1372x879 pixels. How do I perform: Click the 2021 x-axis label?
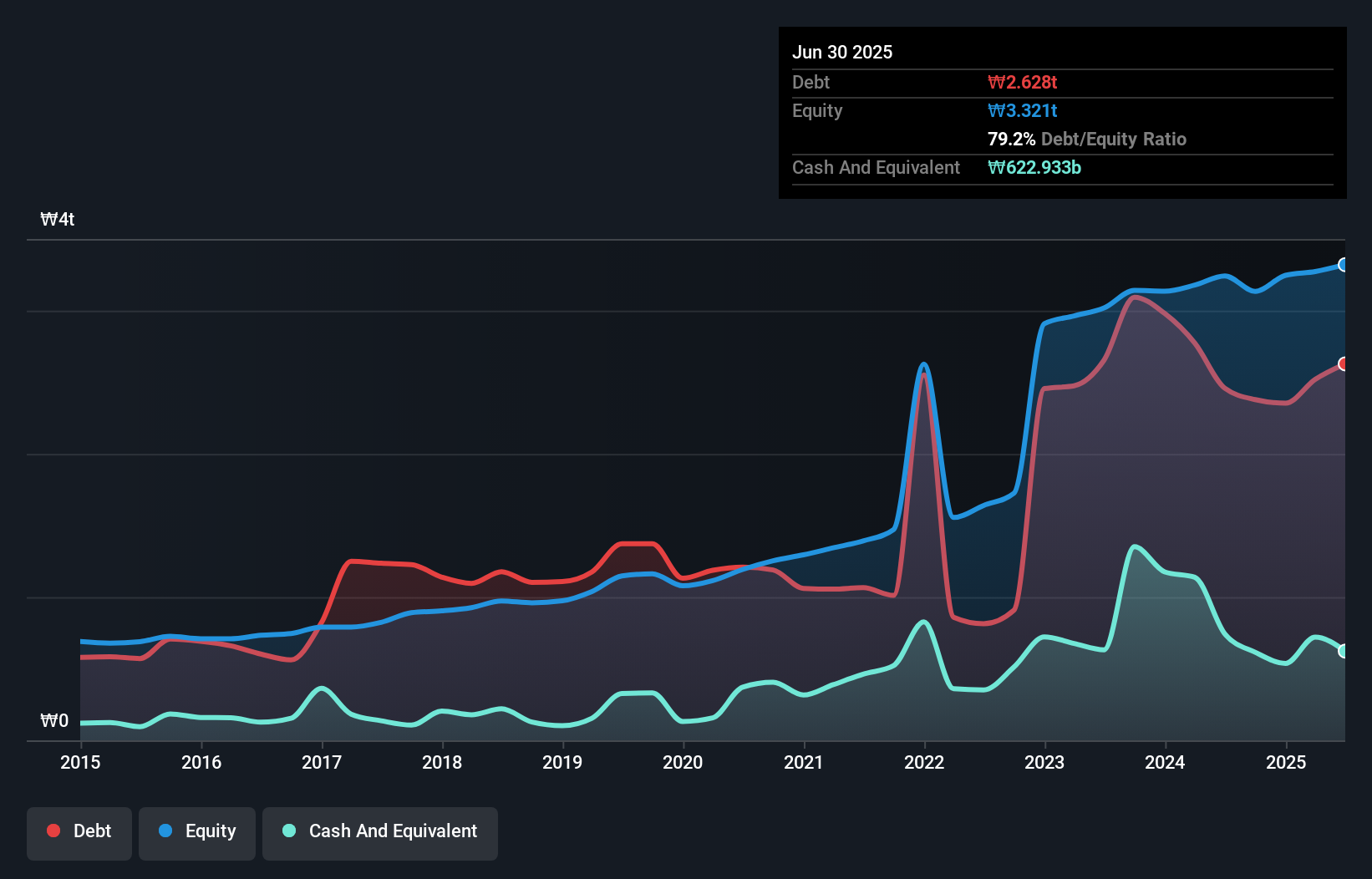click(804, 762)
